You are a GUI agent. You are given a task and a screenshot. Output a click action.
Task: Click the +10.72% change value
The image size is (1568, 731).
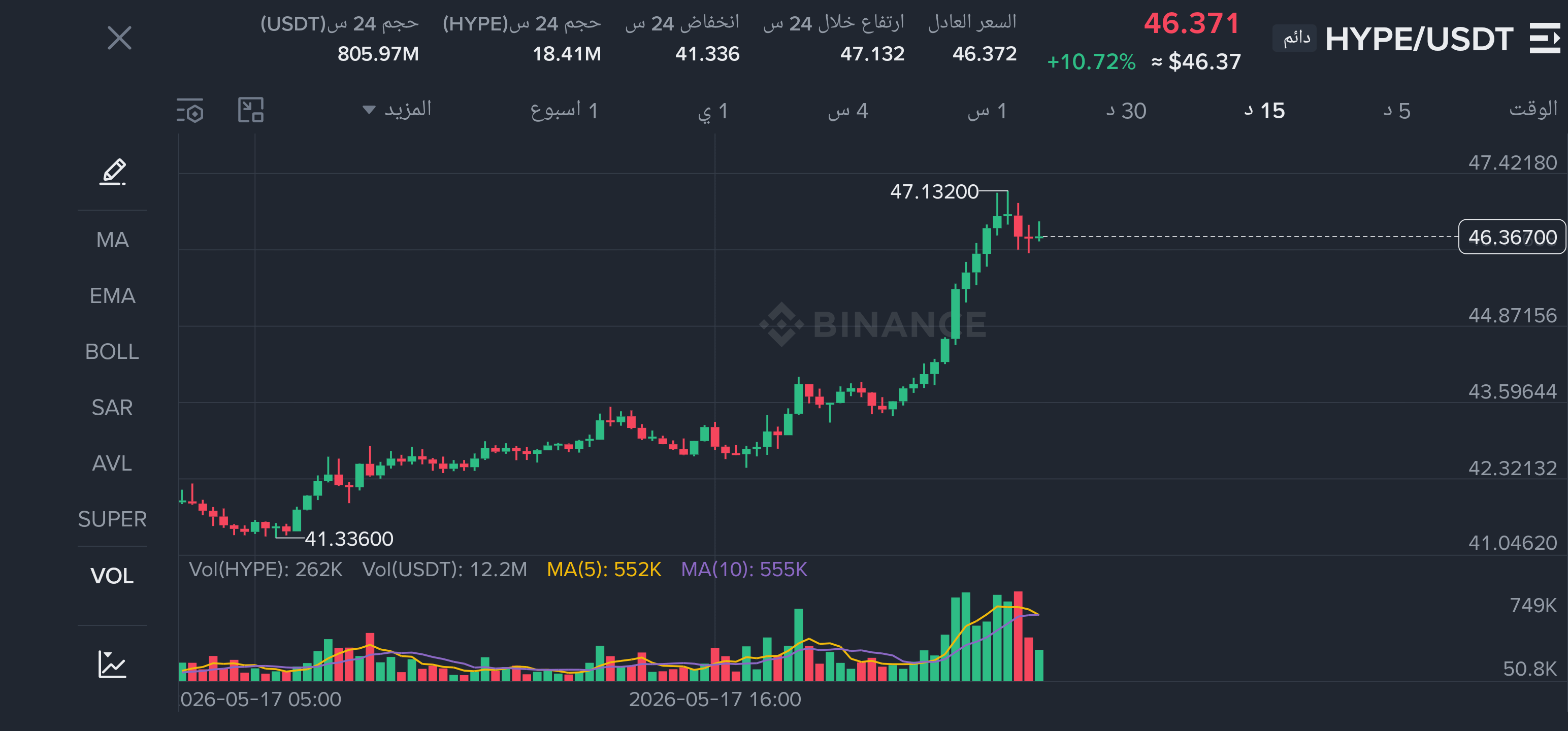pyautogui.click(x=1091, y=61)
